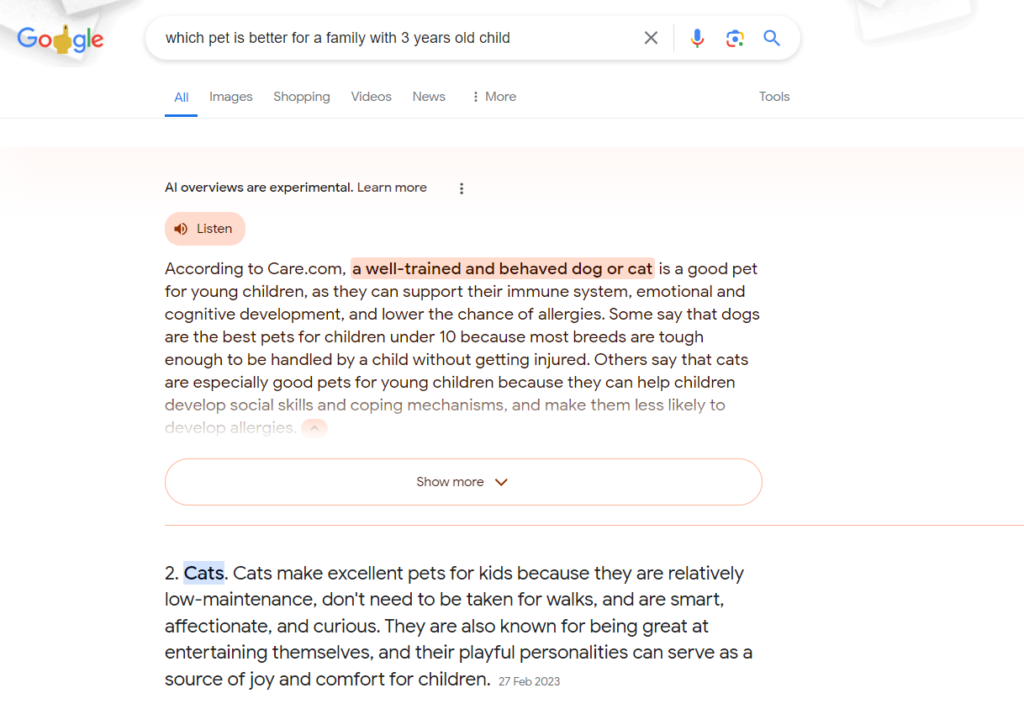This screenshot has width=1024, height=704.
Task: Click the blue magnifier search icon
Action: 771,38
